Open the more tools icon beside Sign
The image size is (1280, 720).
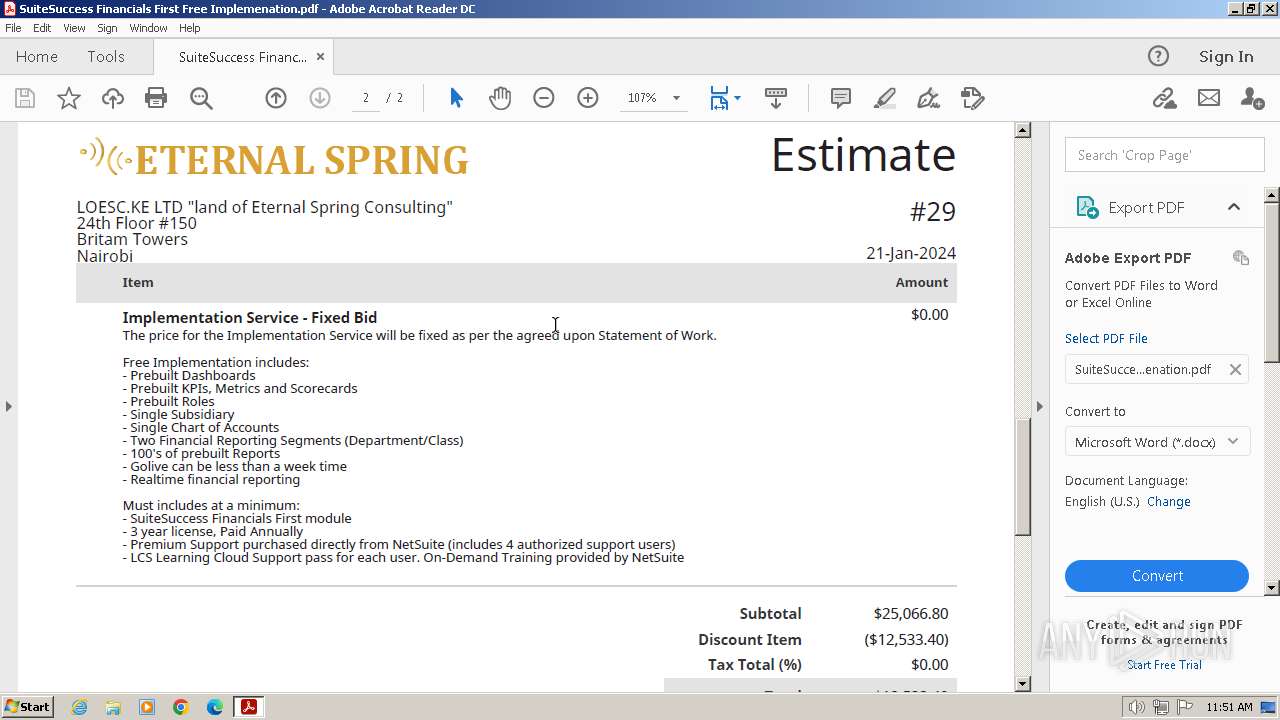[973, 98]
